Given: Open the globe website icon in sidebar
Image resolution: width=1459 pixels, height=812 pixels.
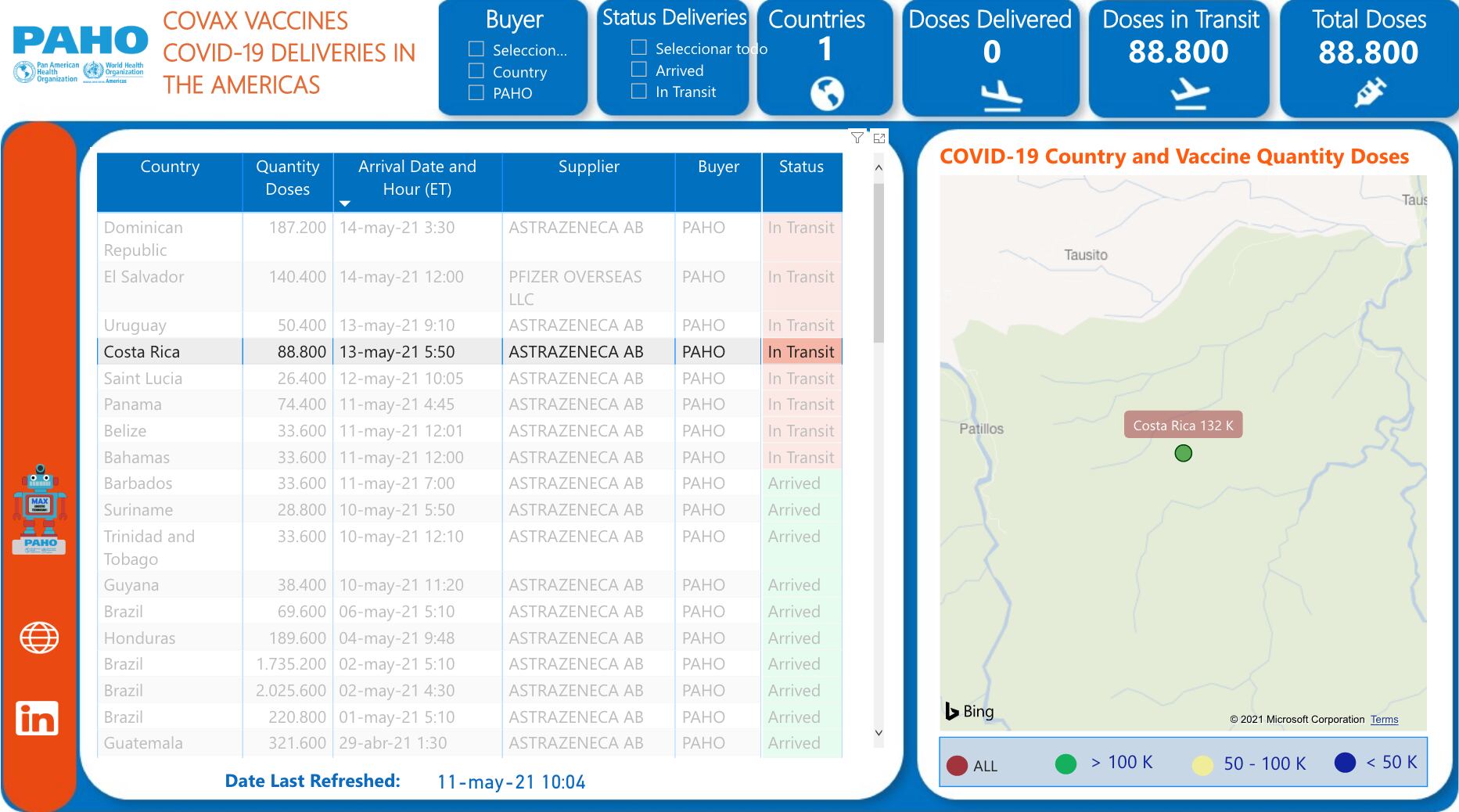Looking at the screenshot, I should click(x=39, y=638).
